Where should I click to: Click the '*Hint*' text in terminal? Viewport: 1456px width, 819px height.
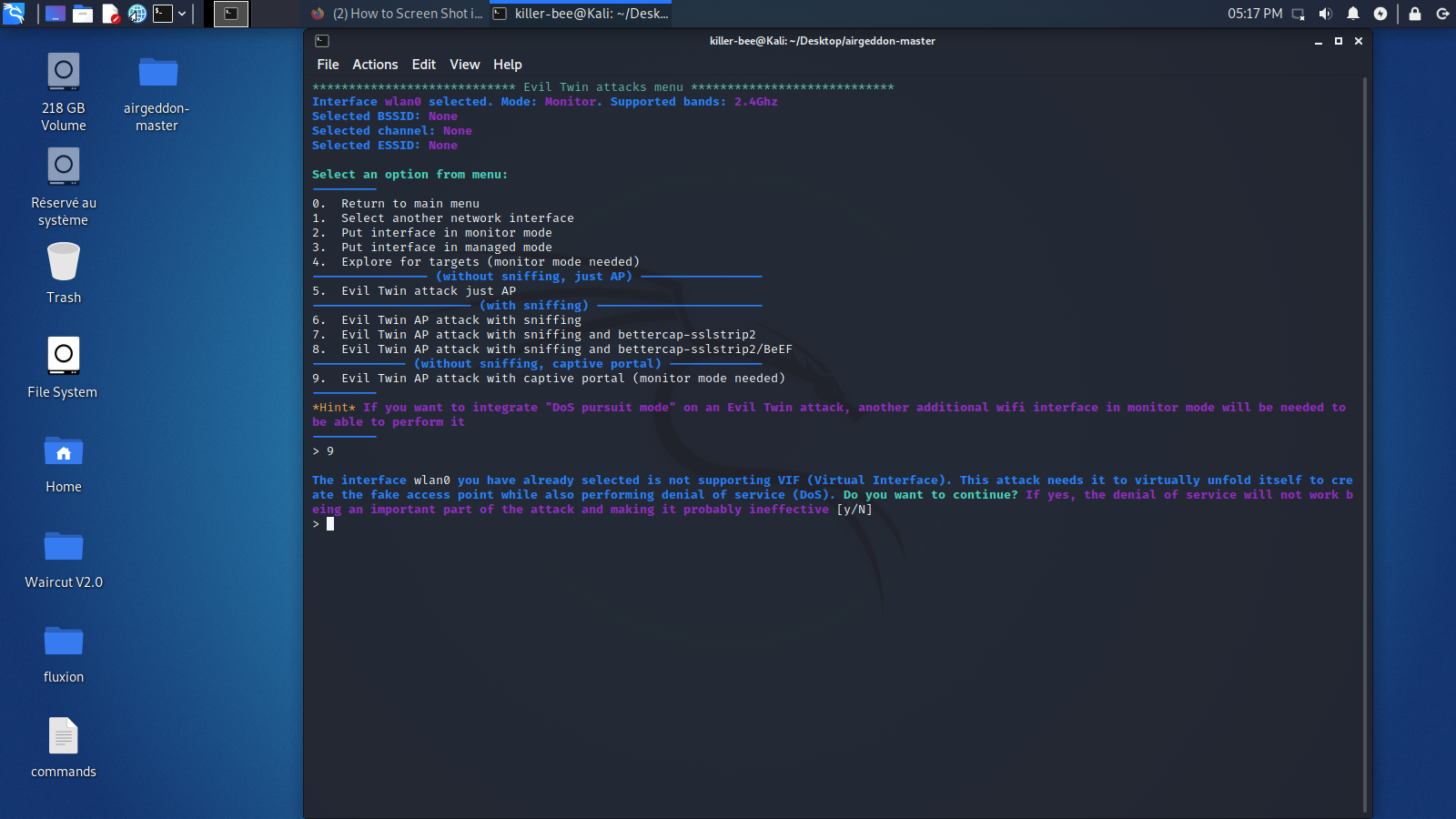pos(334,408)
